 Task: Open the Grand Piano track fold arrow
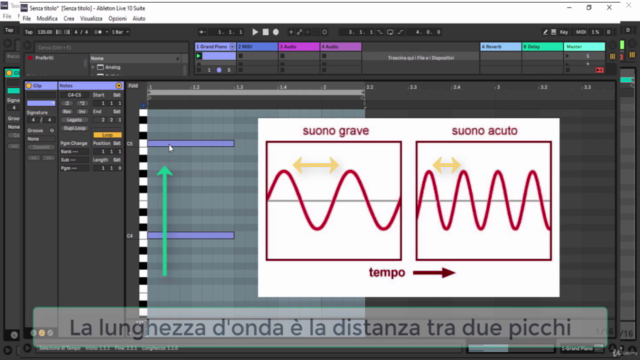[232, 47]
